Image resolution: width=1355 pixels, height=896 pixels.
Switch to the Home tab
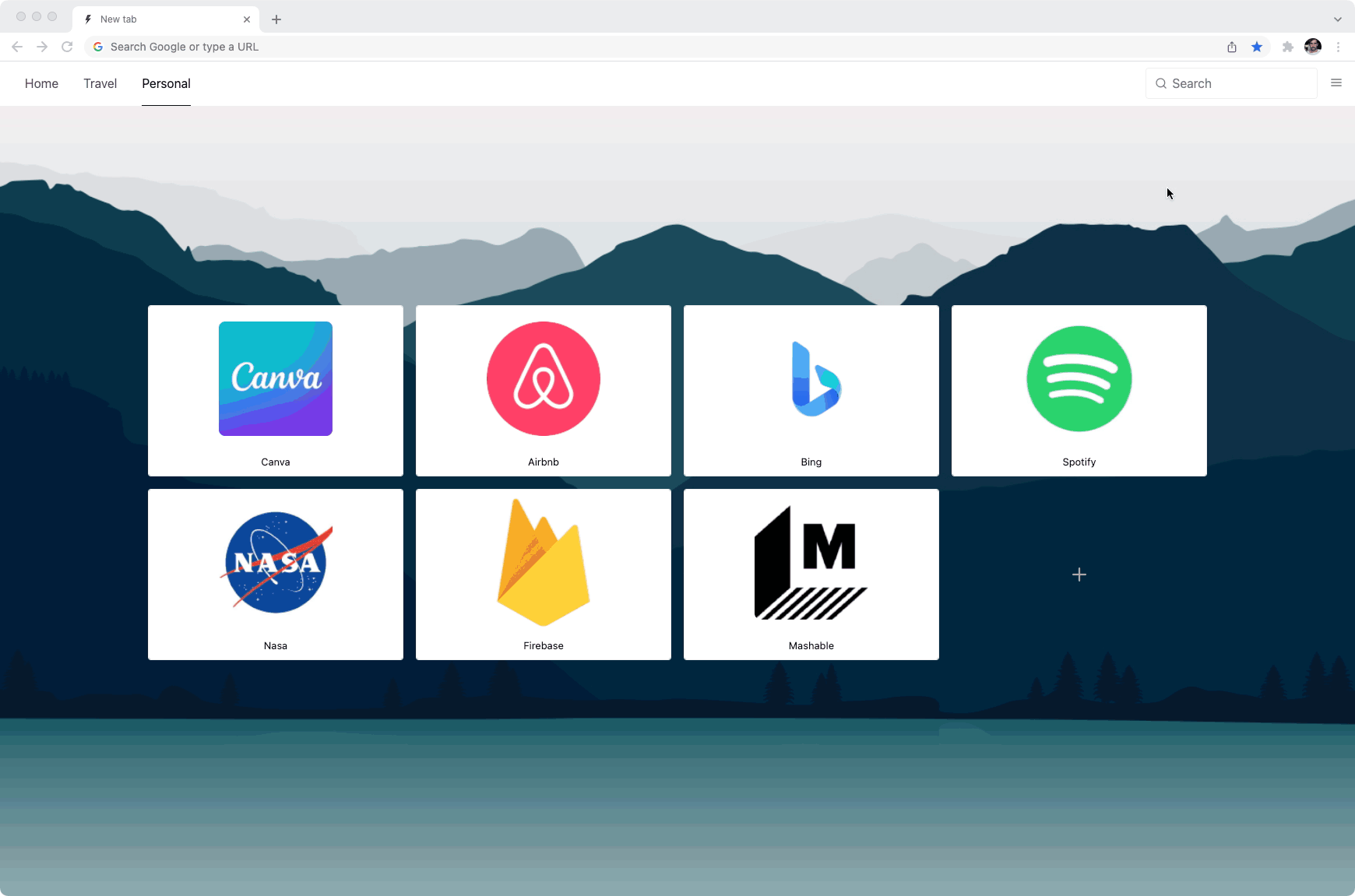click(41, 83)
